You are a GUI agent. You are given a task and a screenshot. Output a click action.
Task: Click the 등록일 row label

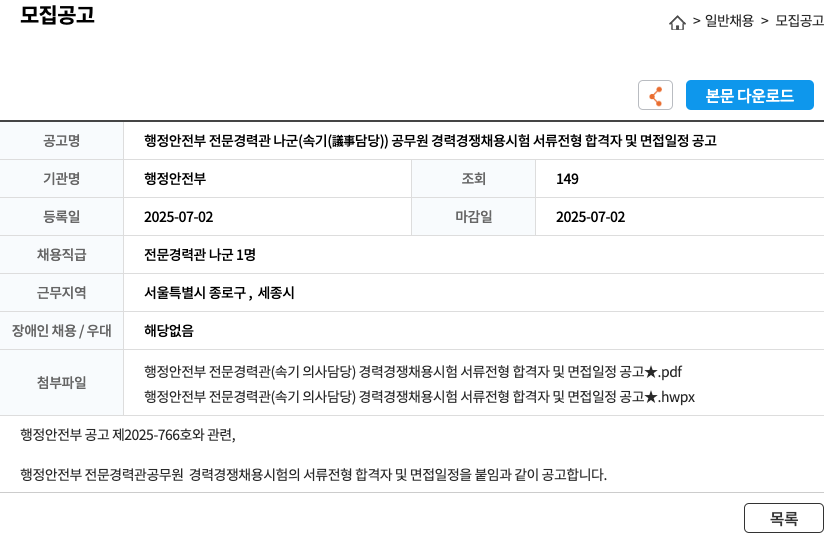[61, 217]
